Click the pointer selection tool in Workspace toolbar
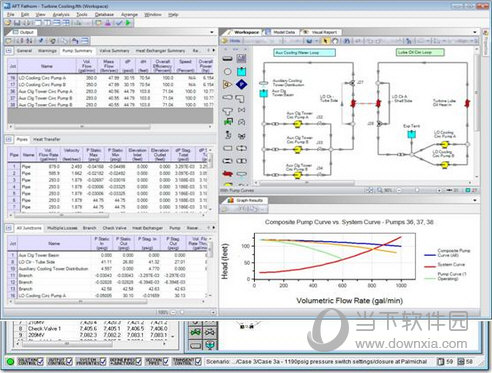Screen dimensions: 492x373 tap(326, 41)
